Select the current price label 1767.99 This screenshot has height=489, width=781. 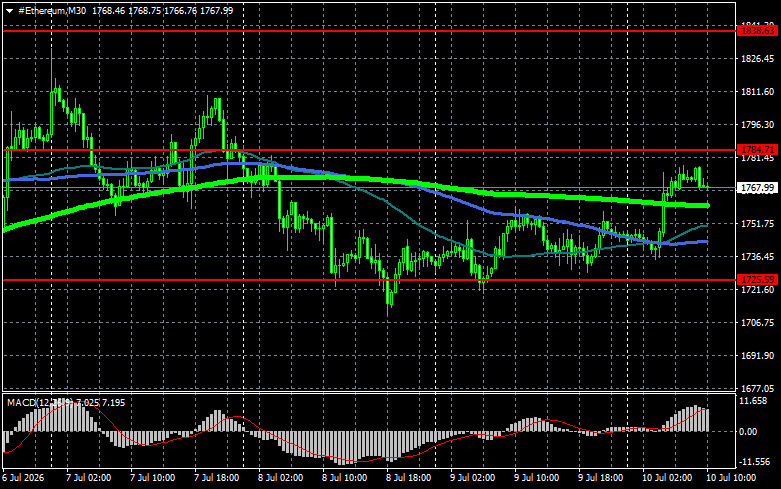click(x=757, y=188)
